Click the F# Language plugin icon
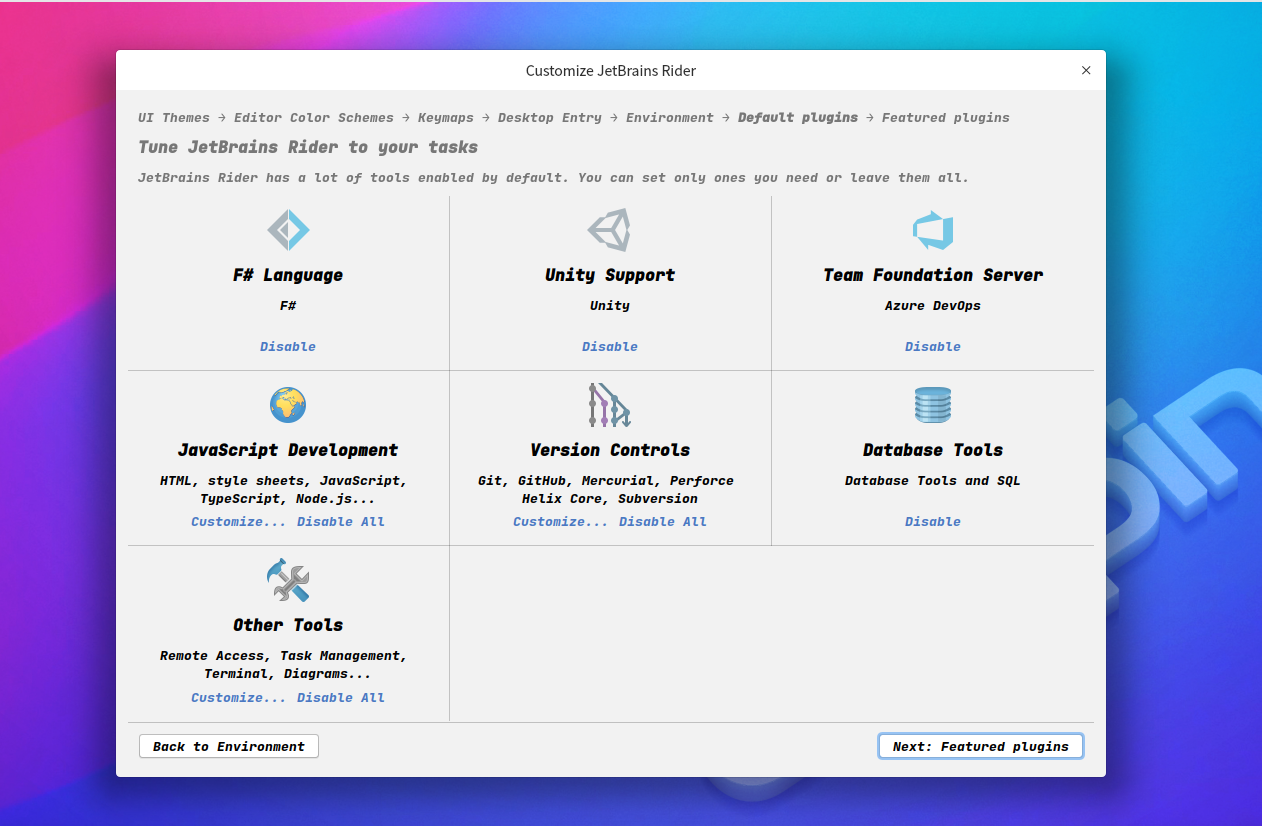This screenshot has width=1262, height=826. (288, 229)
